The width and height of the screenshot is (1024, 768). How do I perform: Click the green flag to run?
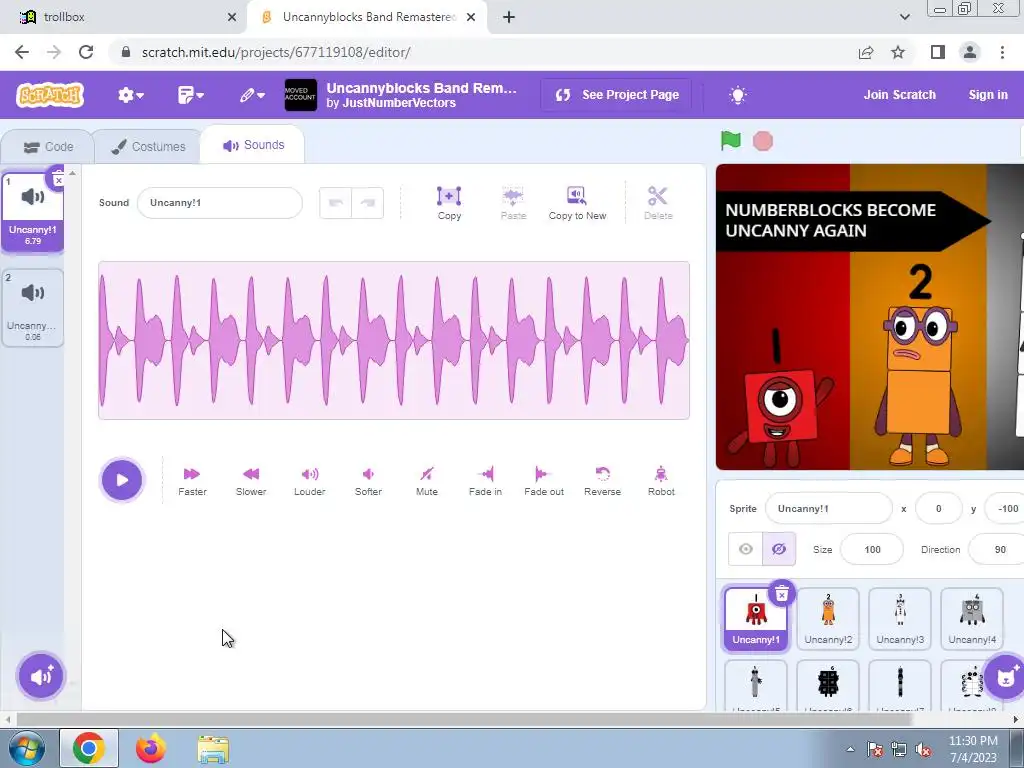(731, 140)
